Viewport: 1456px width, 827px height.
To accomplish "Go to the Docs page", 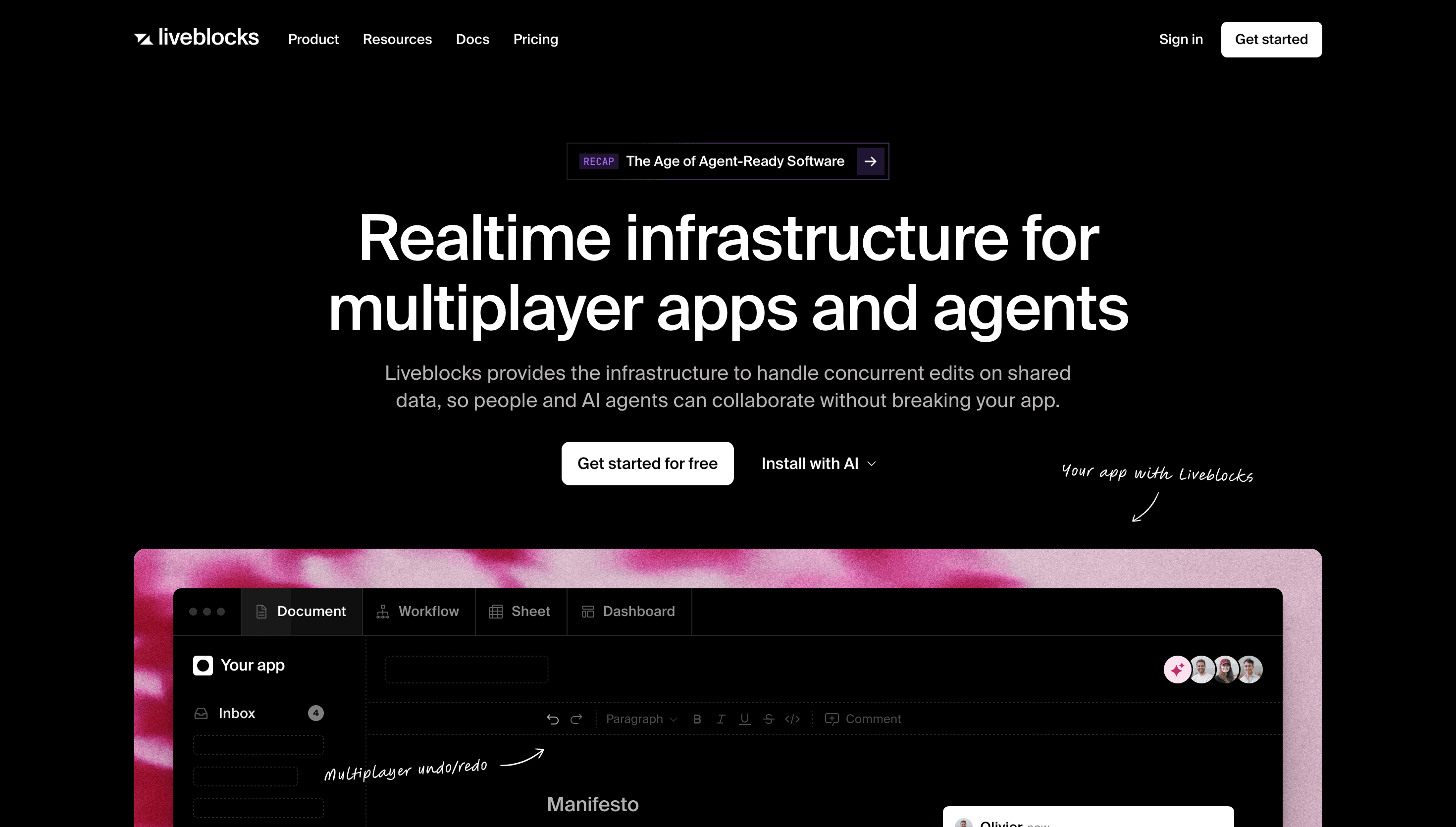I will tap(472, 39).
